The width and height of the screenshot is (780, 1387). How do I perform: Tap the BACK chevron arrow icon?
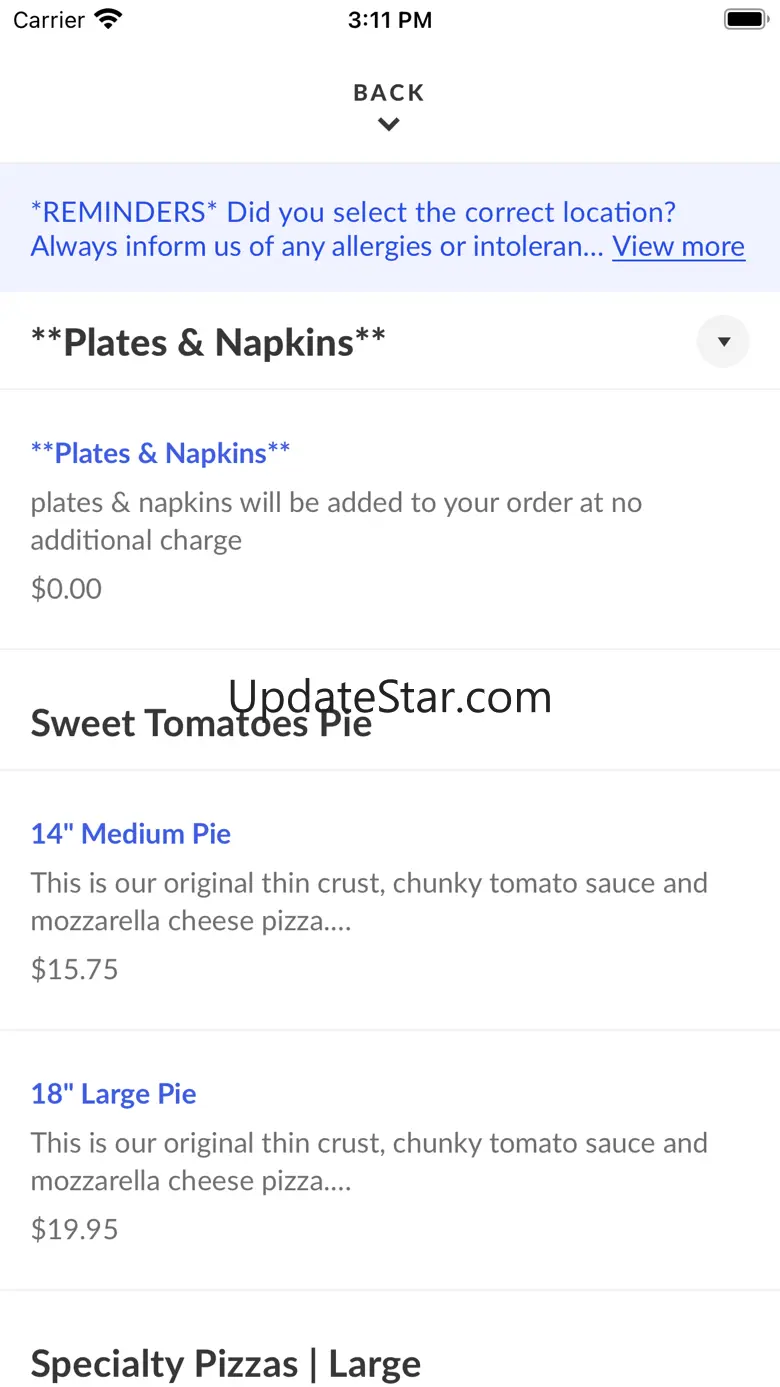[389, 125]
